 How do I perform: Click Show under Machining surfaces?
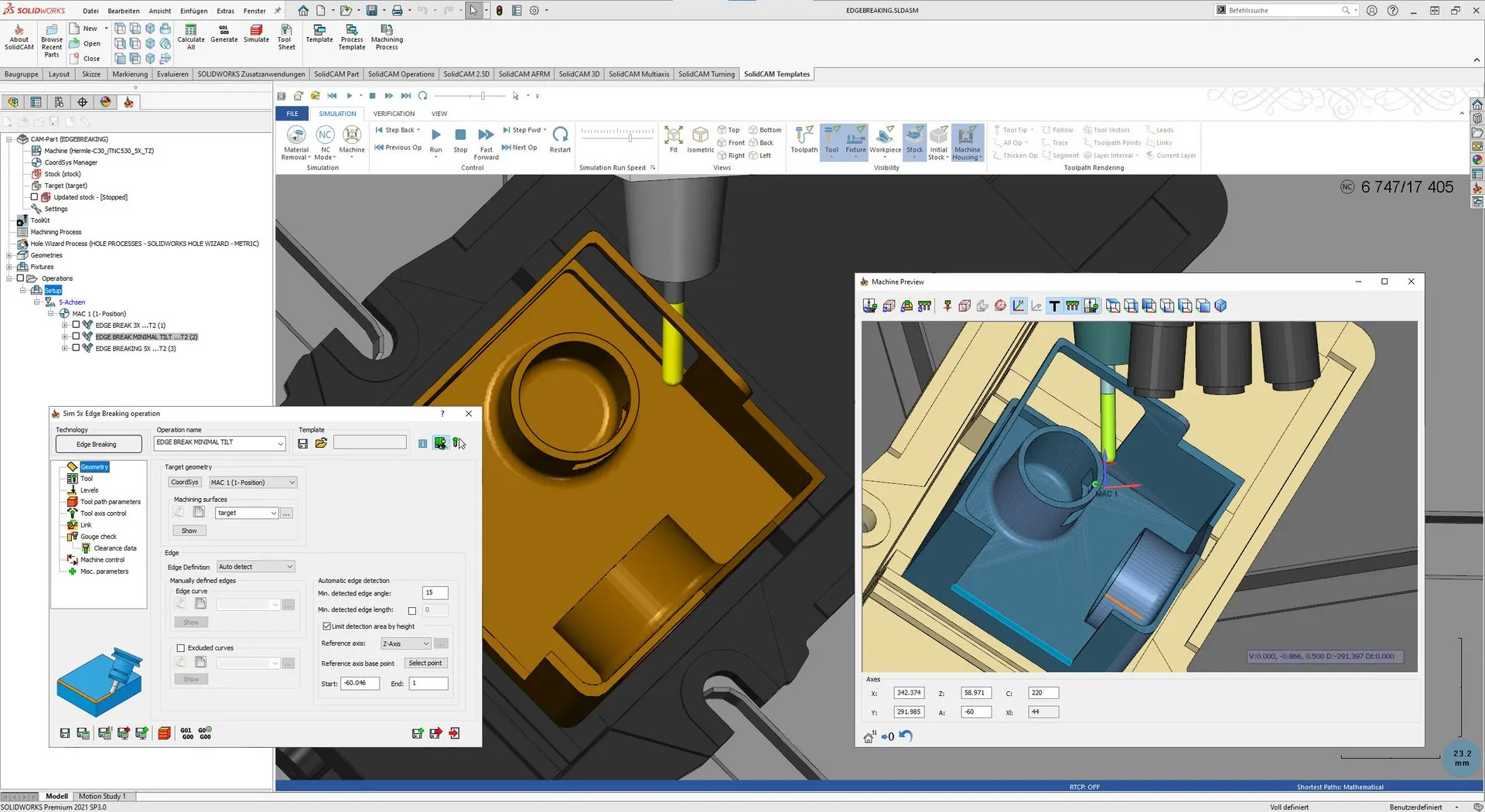pos(189,531)
